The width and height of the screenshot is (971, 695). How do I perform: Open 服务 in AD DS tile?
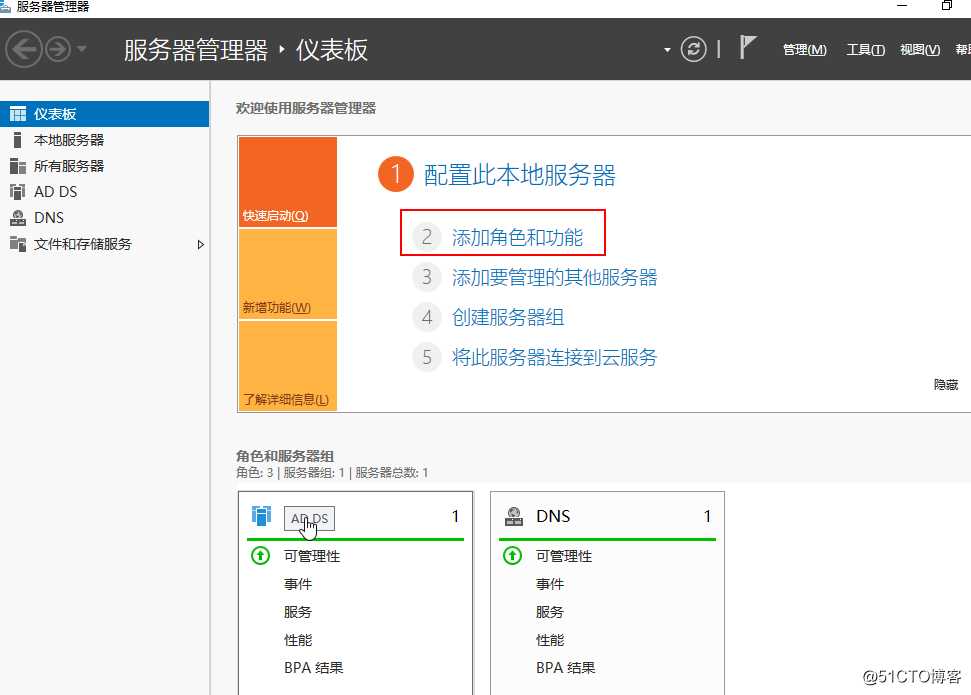pos(298,612)
